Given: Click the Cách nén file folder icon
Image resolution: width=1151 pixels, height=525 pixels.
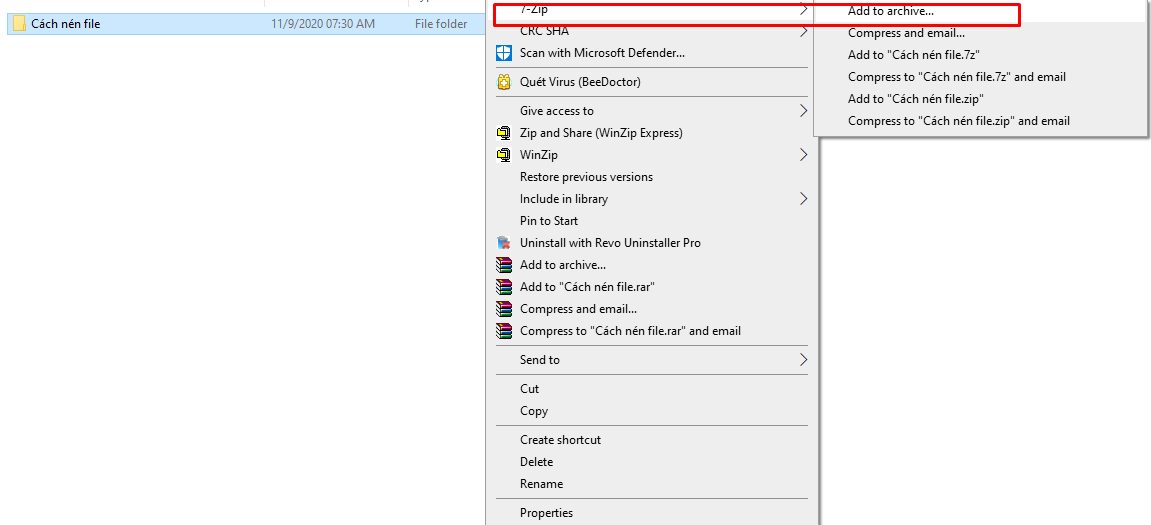Looking at the screenshot, I should (x=20, y=23).
